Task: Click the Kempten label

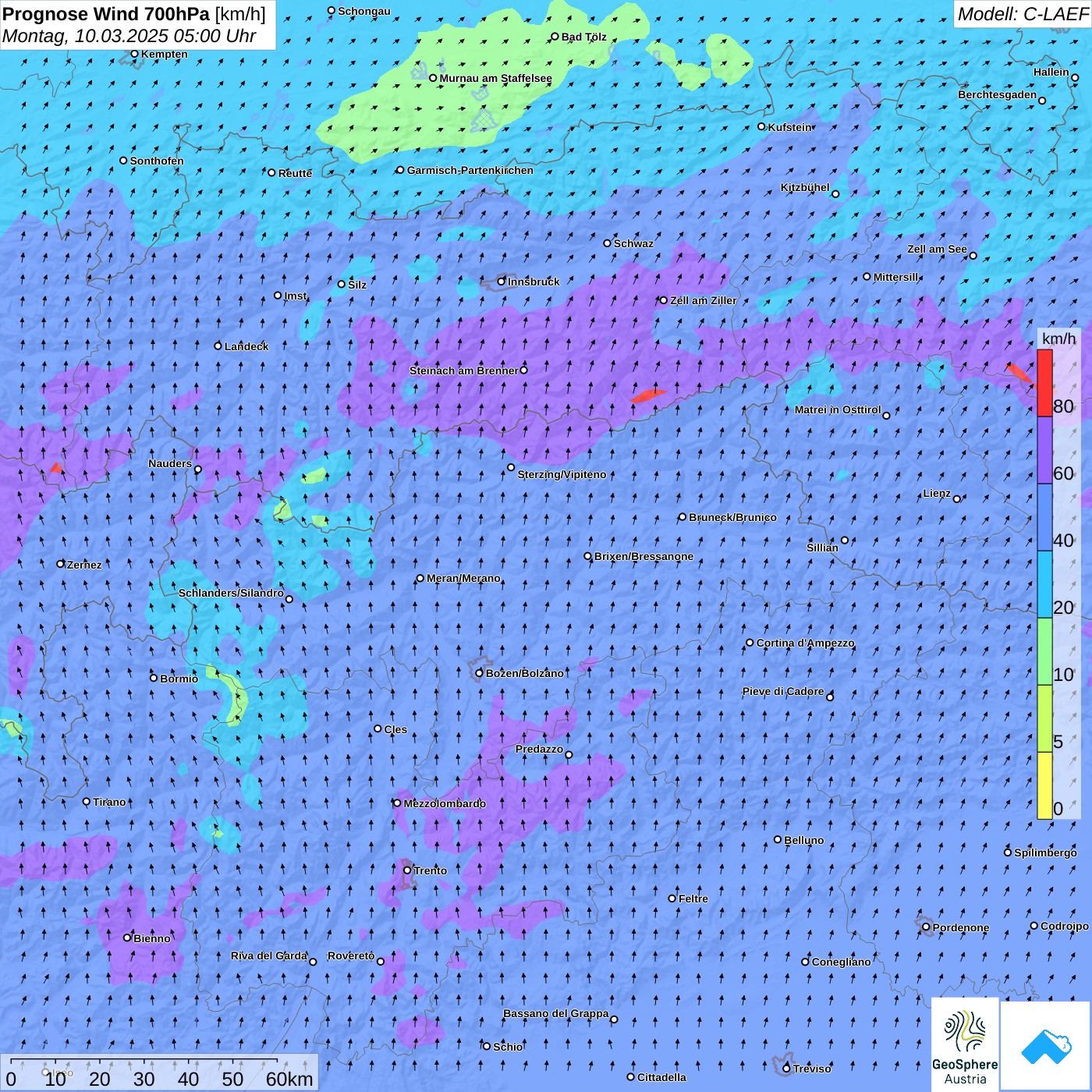Action: (165, 55)
